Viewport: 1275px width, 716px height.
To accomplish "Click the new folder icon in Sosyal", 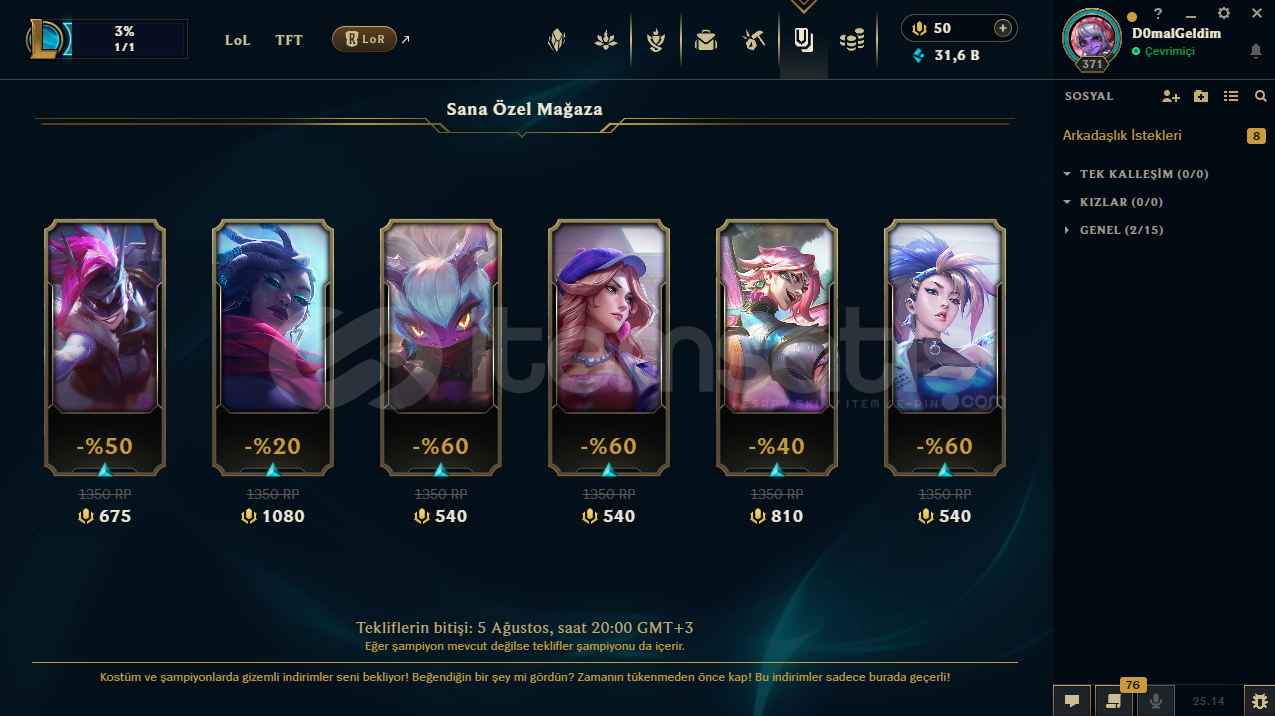I will [x=1201, y=96].
